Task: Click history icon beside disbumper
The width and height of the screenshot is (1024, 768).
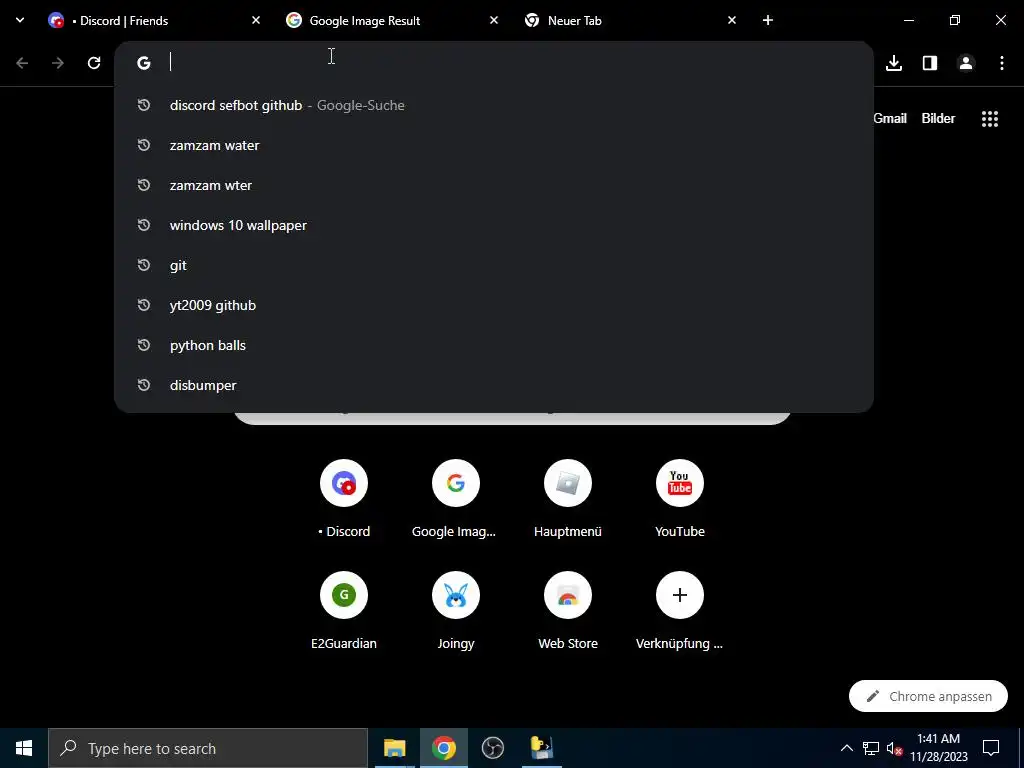Action: coord(144,385)
